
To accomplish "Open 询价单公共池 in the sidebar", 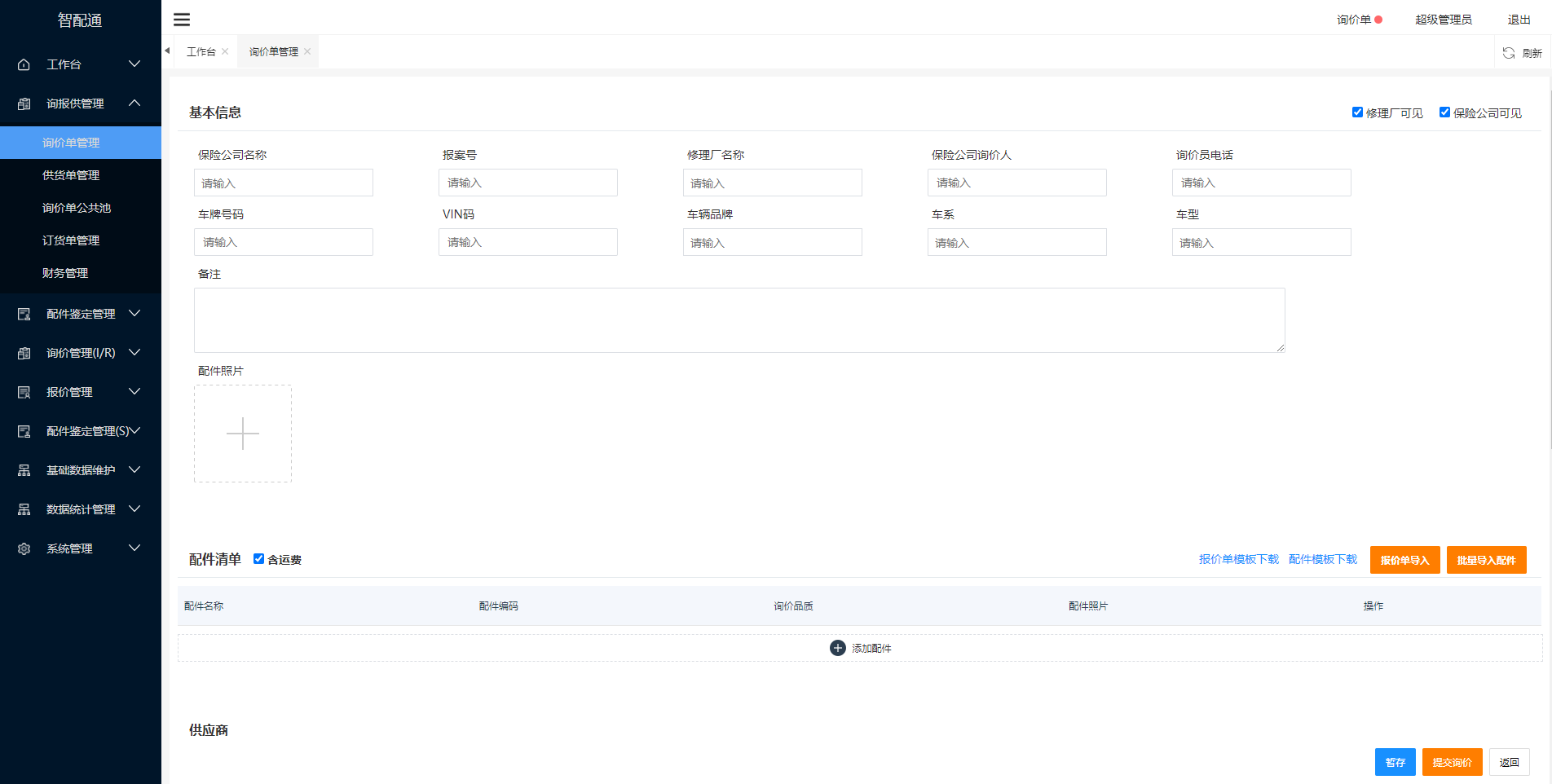I will click(x=81, y=208).
